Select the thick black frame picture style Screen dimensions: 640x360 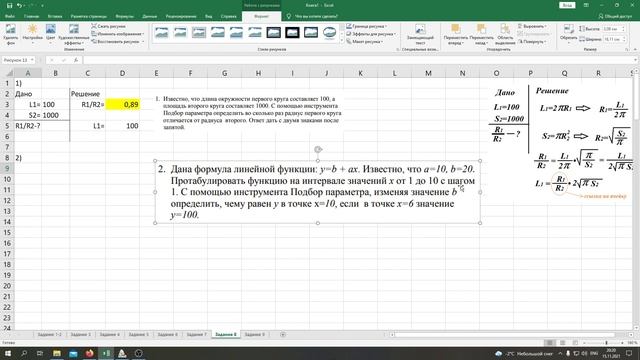(x=292, y=33)
